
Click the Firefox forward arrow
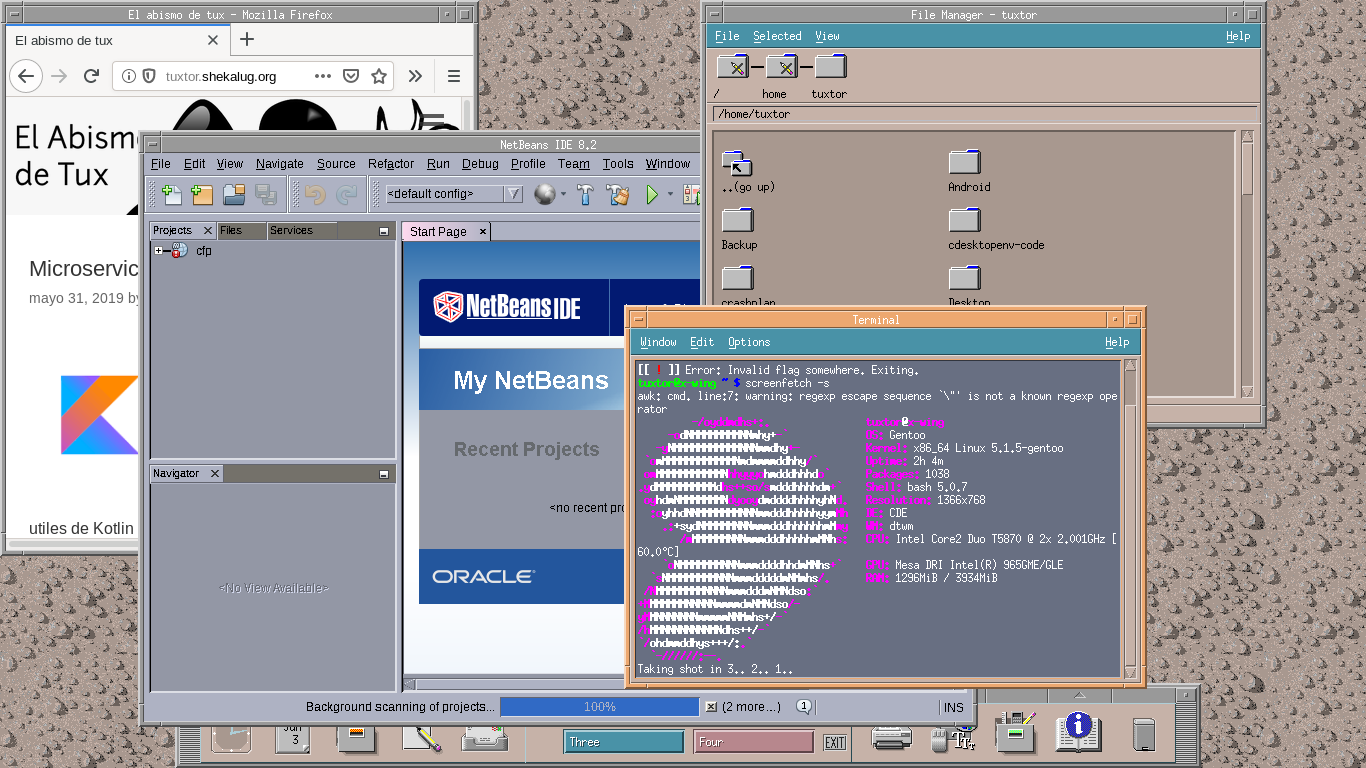click(x=59, y=76)
